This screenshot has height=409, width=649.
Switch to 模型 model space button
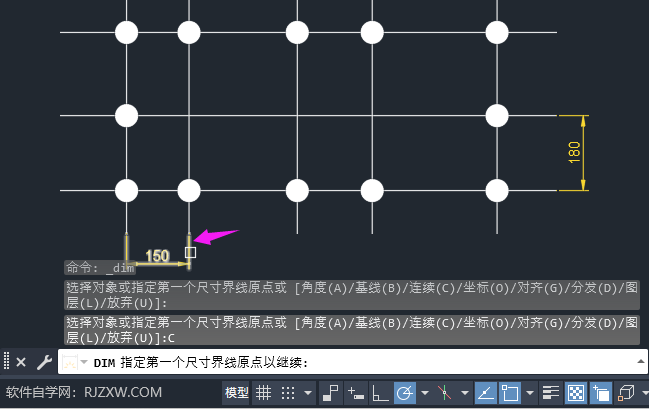(236, 392)
